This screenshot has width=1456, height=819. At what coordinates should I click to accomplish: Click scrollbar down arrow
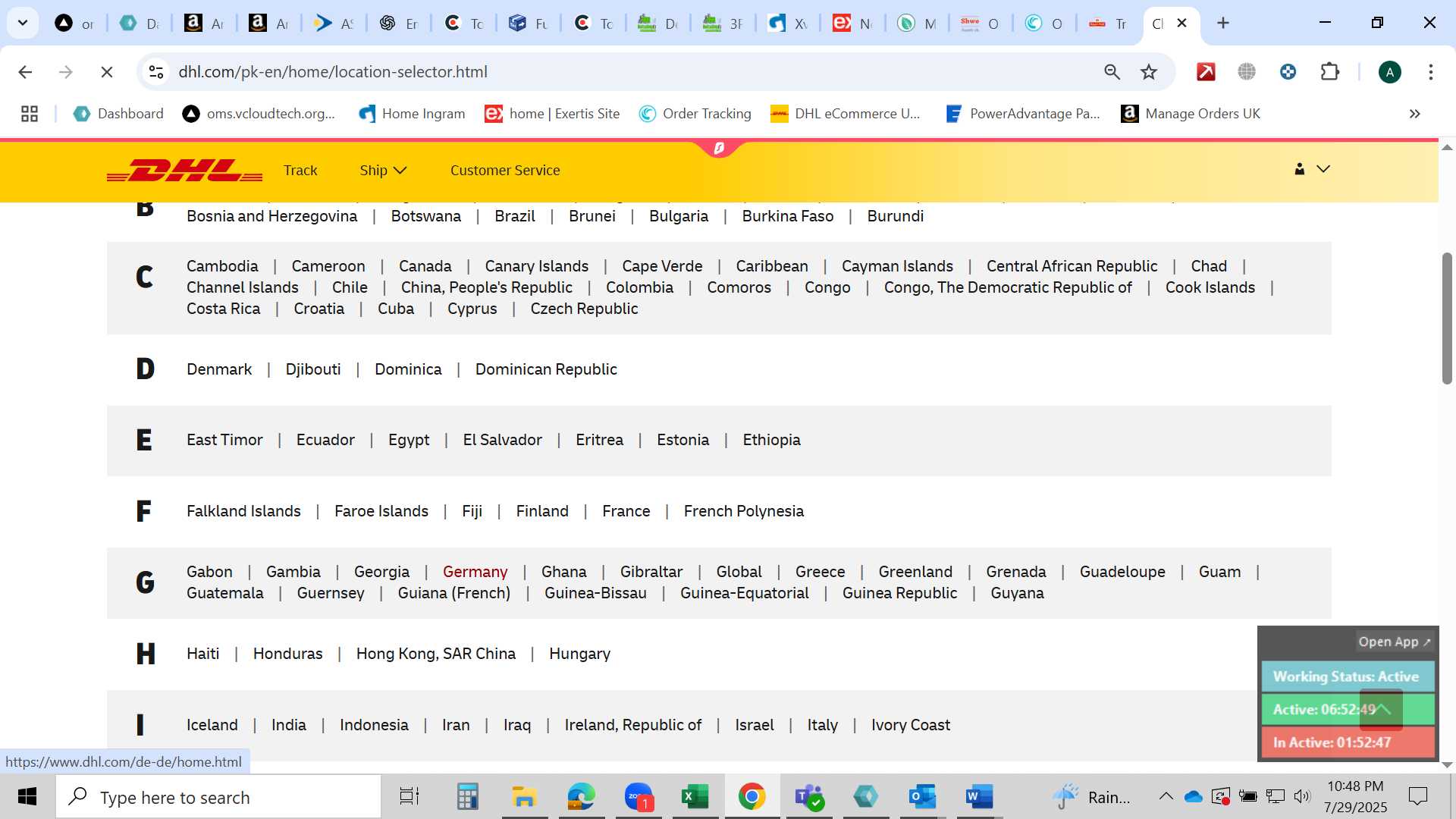1446,765
